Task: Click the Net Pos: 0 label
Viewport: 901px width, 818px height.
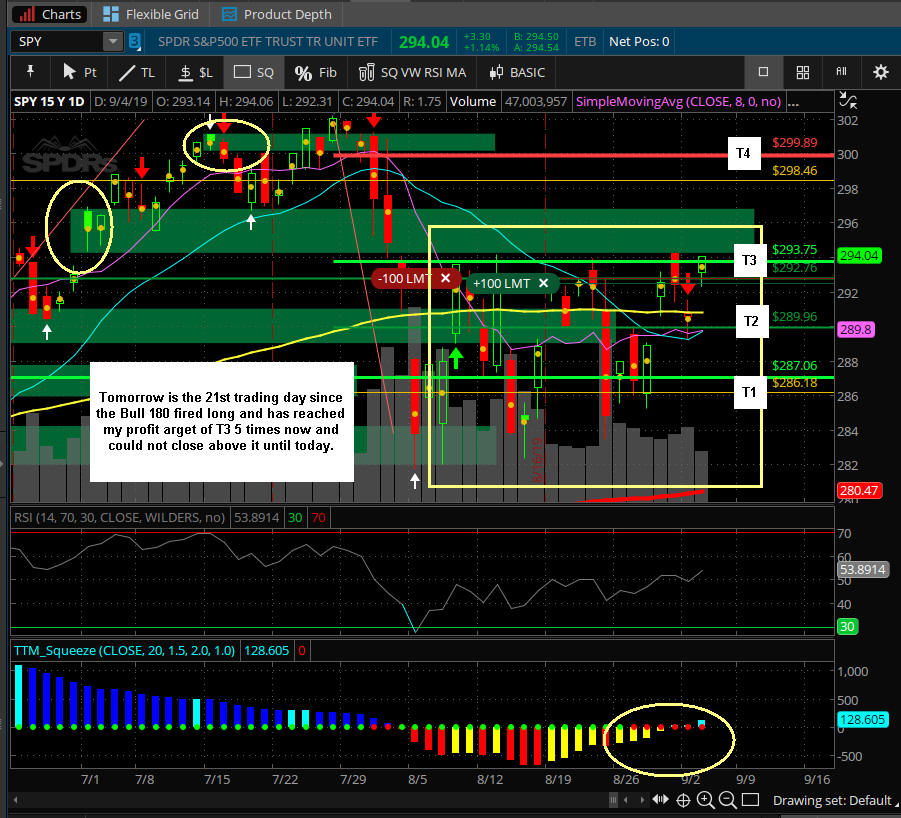Action: click(x=639, y=41)
